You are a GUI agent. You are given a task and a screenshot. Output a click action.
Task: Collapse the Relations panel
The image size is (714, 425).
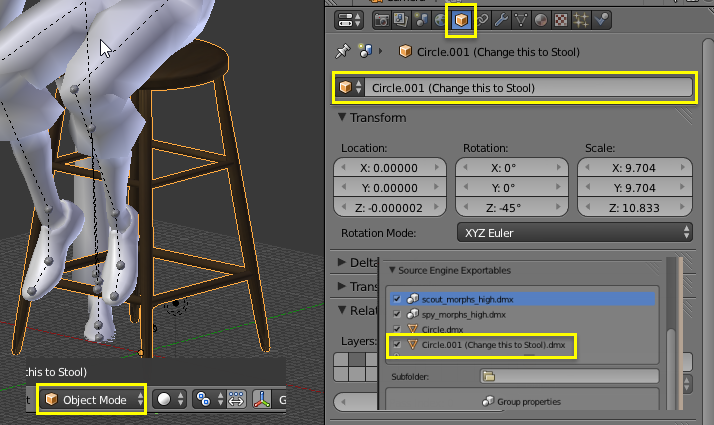tap(342, 310)
